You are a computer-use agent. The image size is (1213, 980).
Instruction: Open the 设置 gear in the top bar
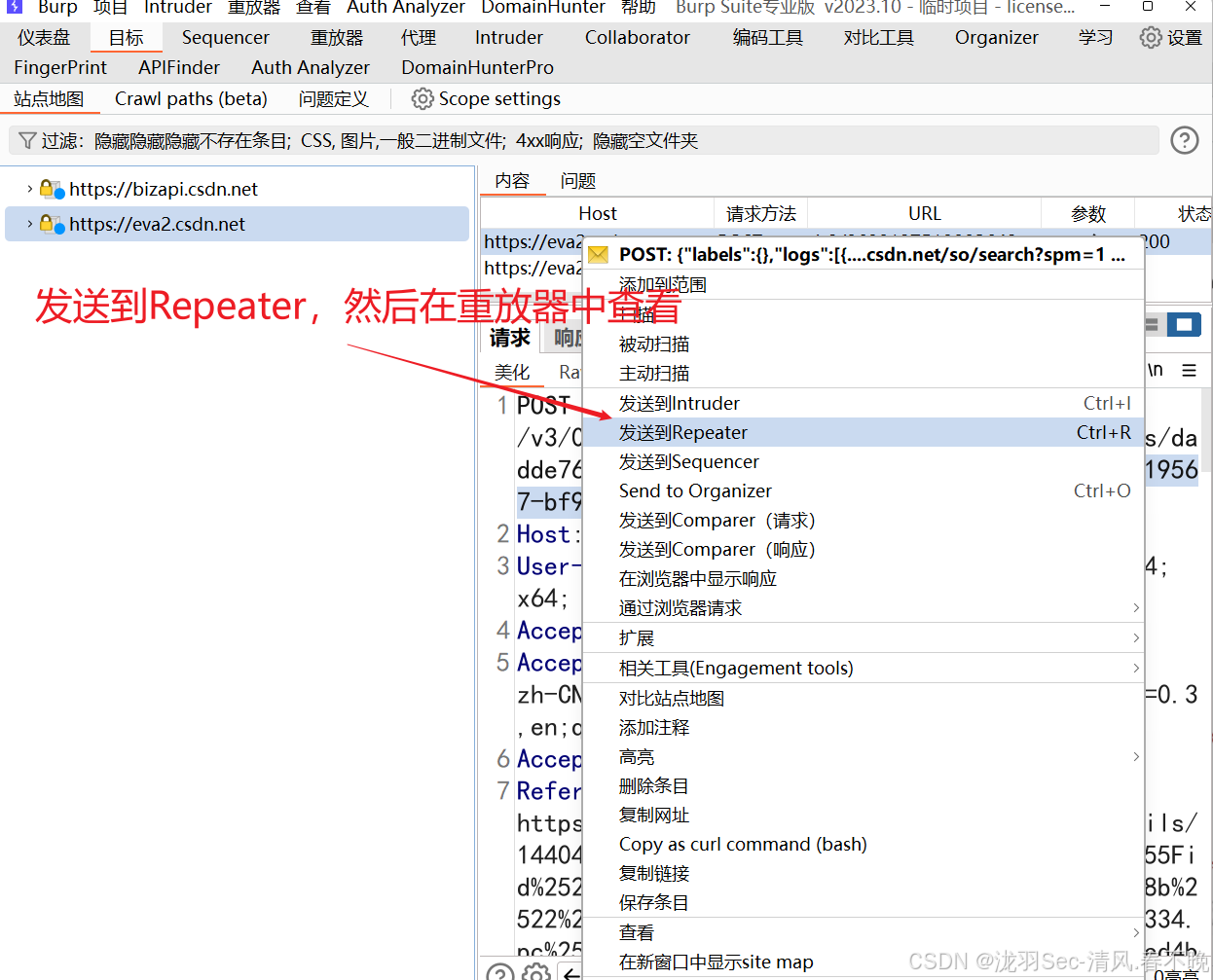(x=1151, y=37)
